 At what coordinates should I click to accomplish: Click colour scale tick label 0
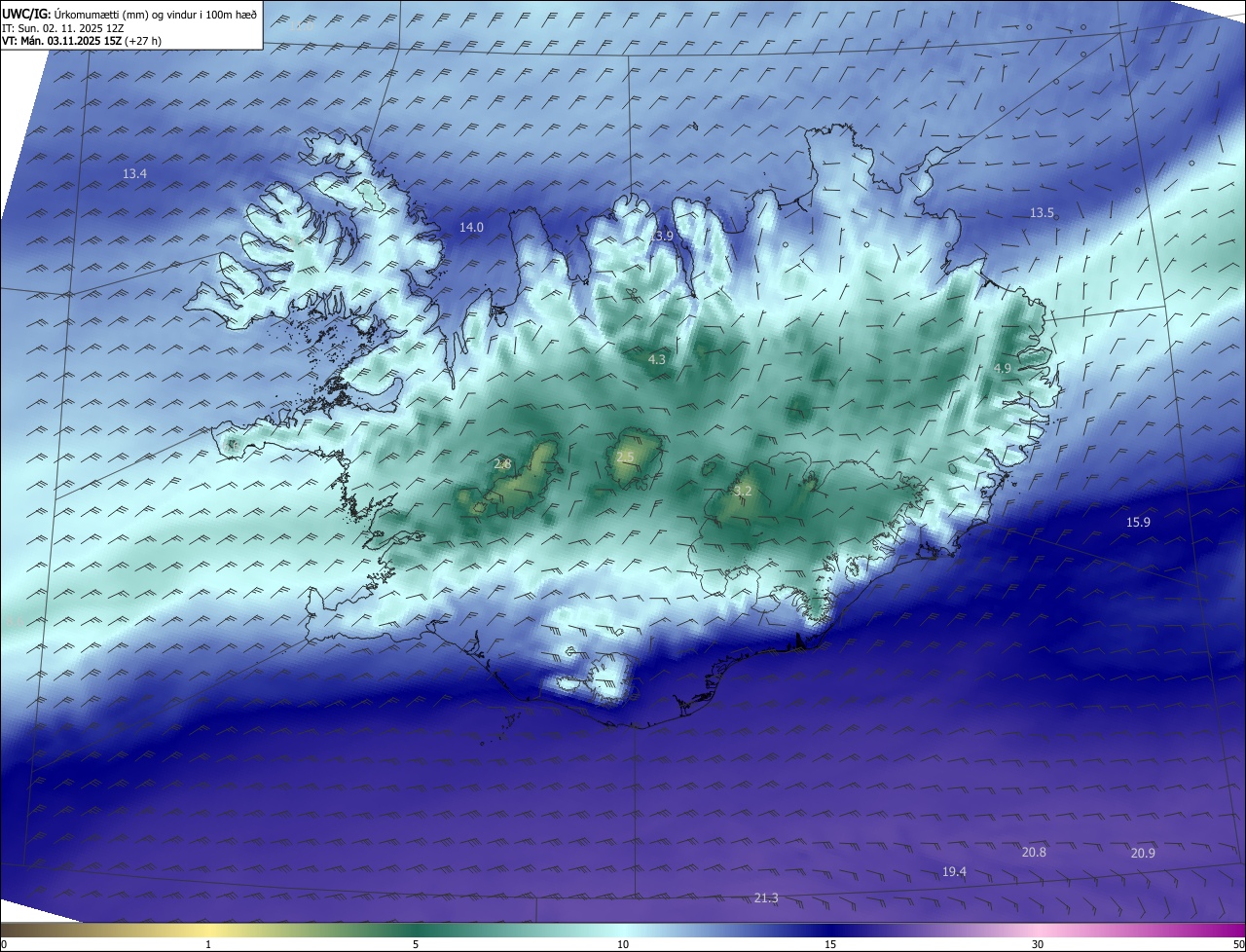point(3,944)
